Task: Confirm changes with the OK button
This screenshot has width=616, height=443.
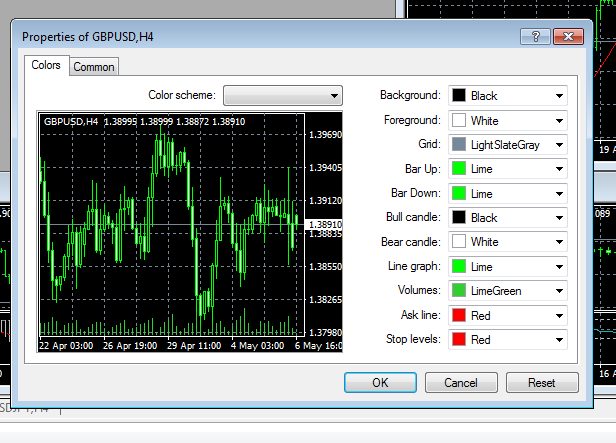Action: click(380, 383)
